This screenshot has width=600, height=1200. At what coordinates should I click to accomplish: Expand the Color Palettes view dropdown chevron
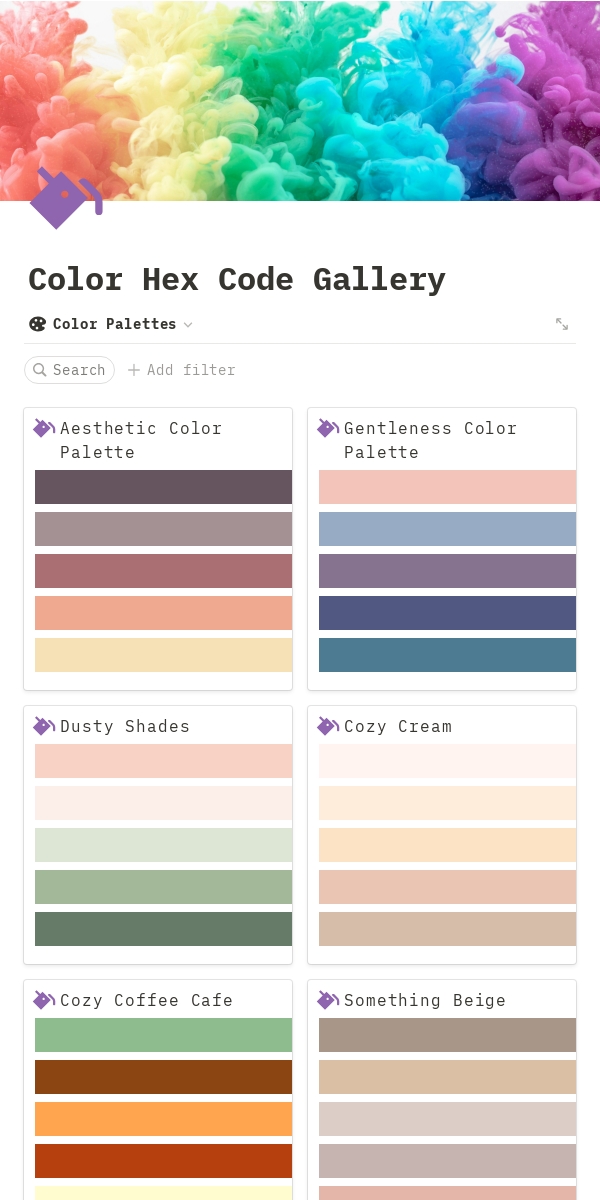188,325
